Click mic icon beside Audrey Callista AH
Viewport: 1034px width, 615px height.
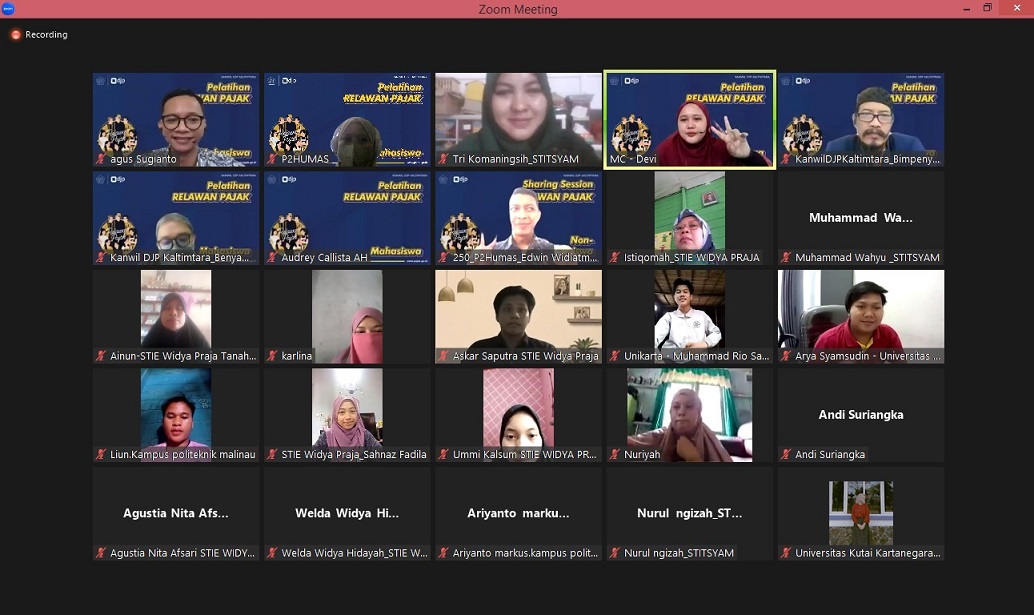272,258
